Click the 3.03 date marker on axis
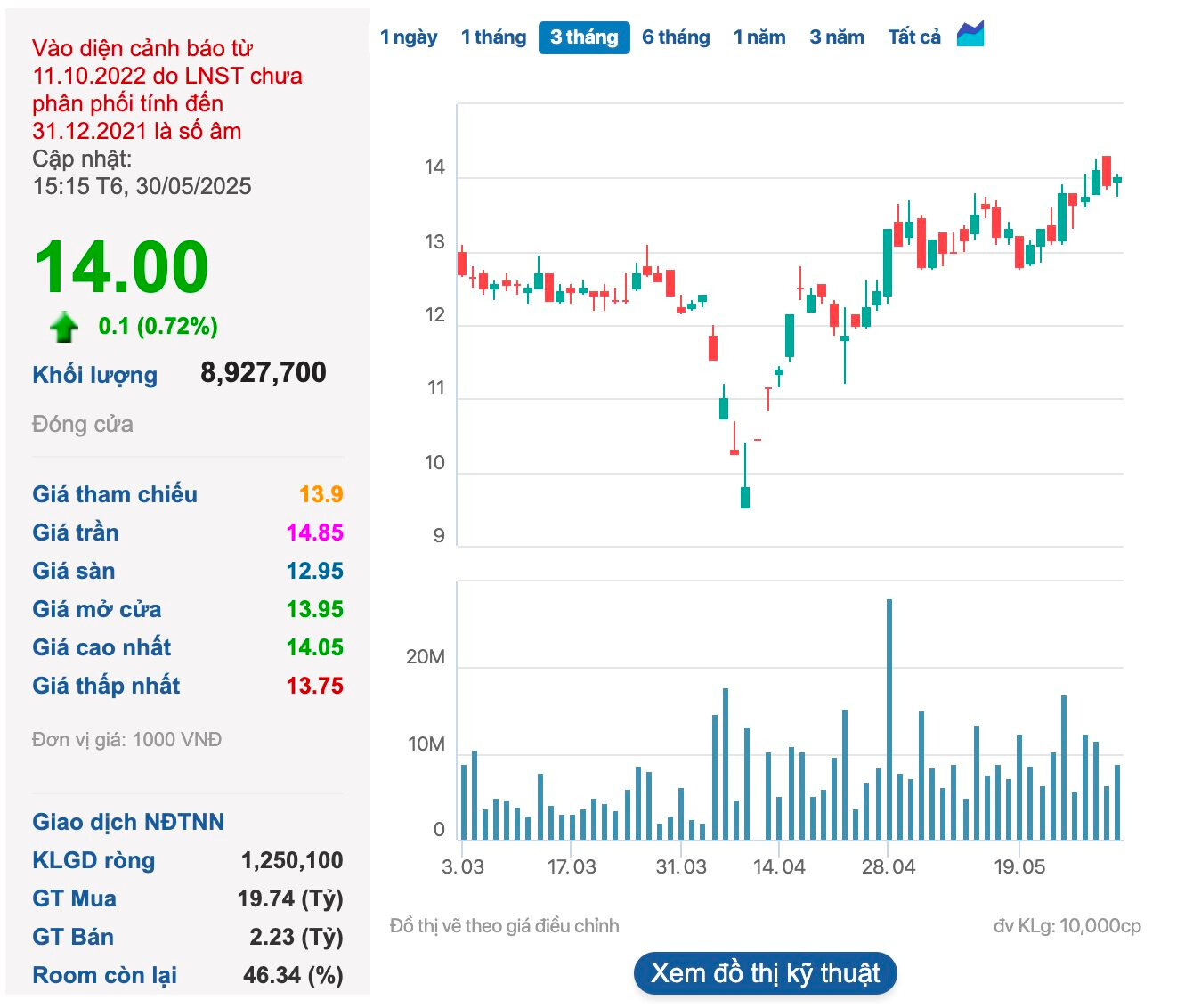Screen dimensions: 1193x1008 (x=463, y=866)
